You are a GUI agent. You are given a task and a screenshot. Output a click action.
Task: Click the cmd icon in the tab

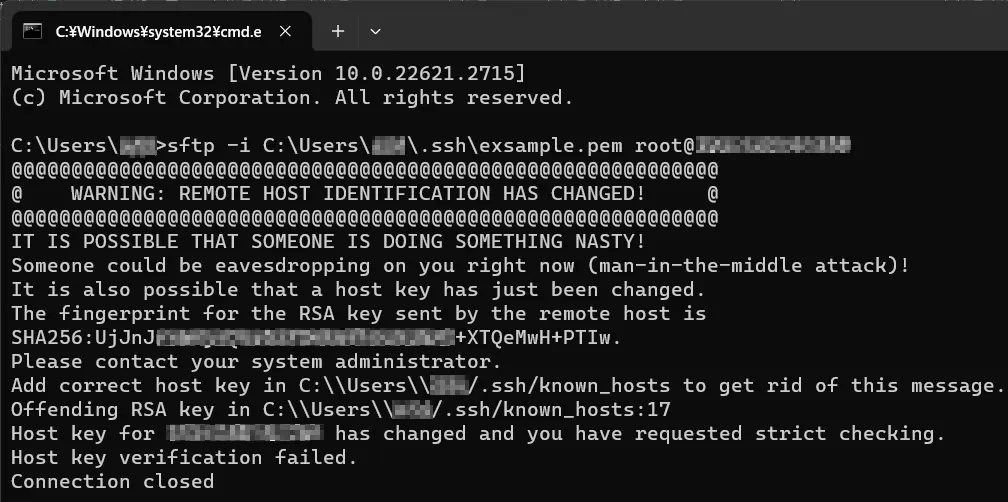coord(32,31)
